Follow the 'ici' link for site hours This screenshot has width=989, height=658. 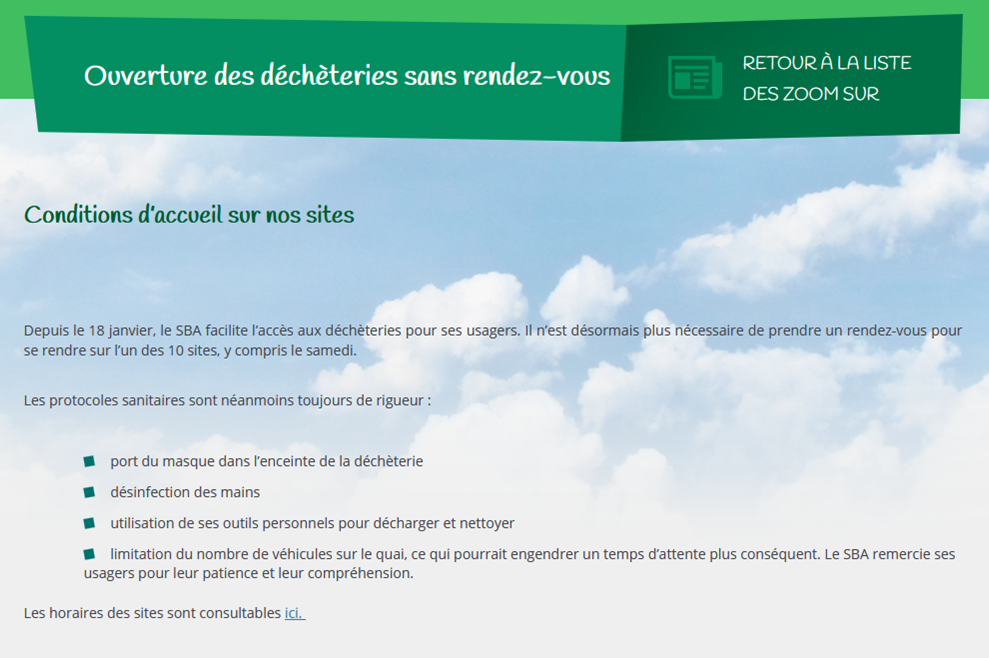point(294,613)
